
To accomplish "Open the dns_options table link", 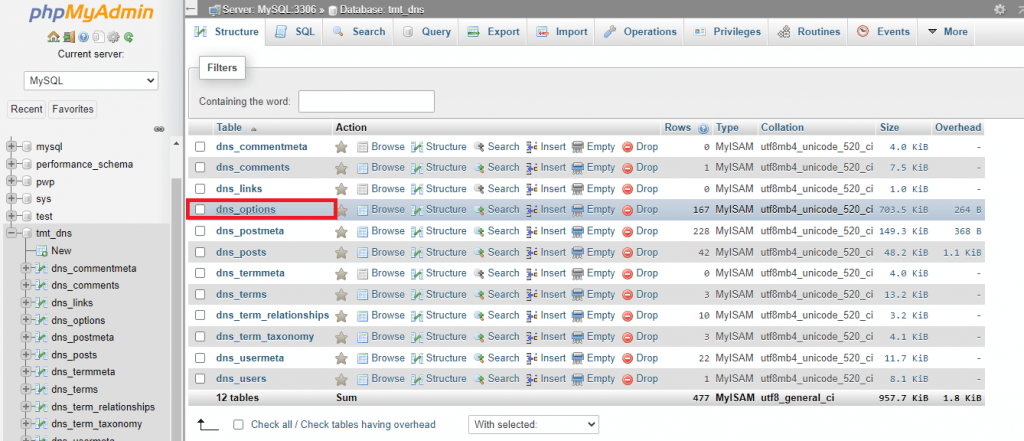I will 246,210.
